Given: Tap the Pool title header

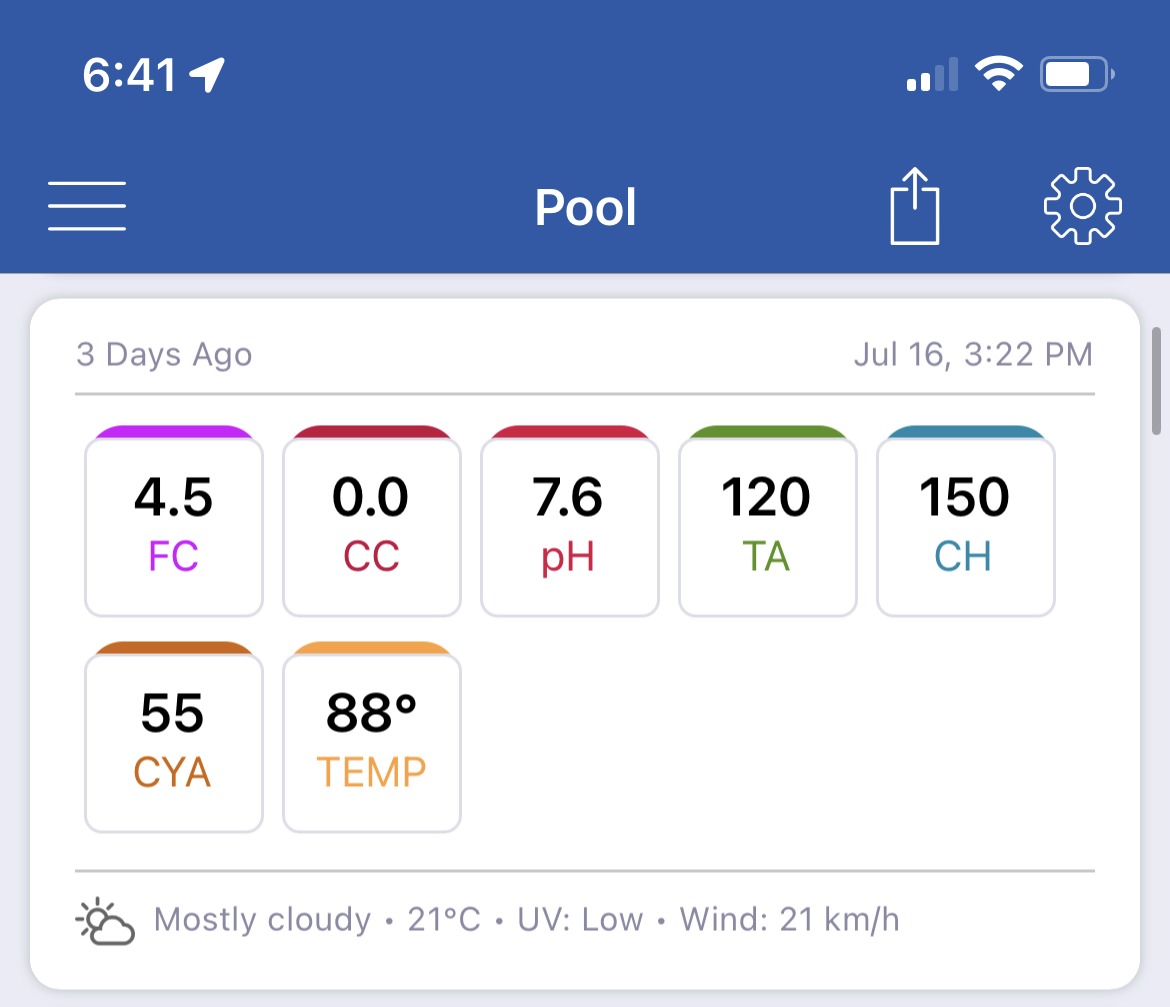Looking at the screenshot, I should pos(586,207).
